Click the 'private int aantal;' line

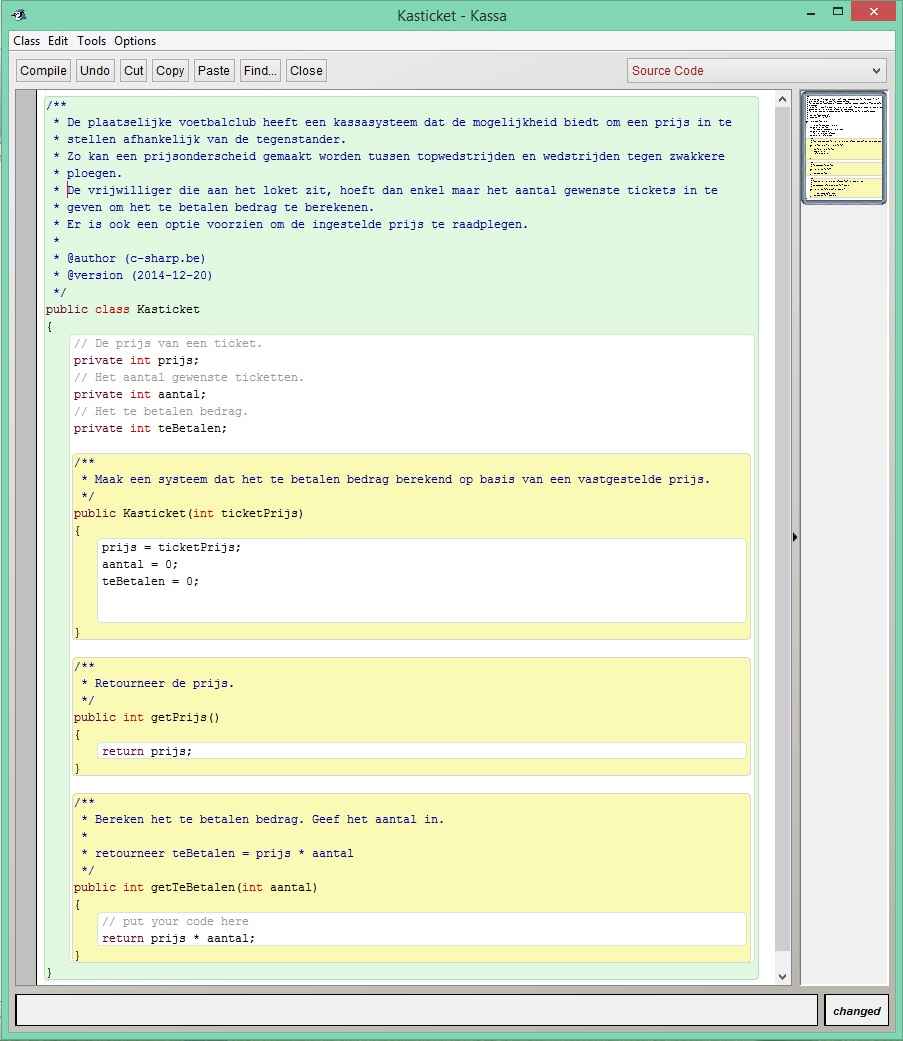point(140,394)
